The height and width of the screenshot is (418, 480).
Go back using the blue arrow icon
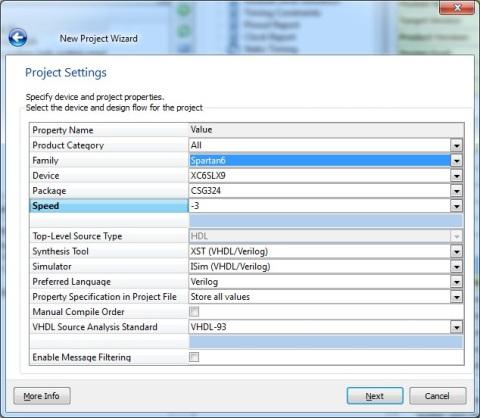(x=18, y=37)
